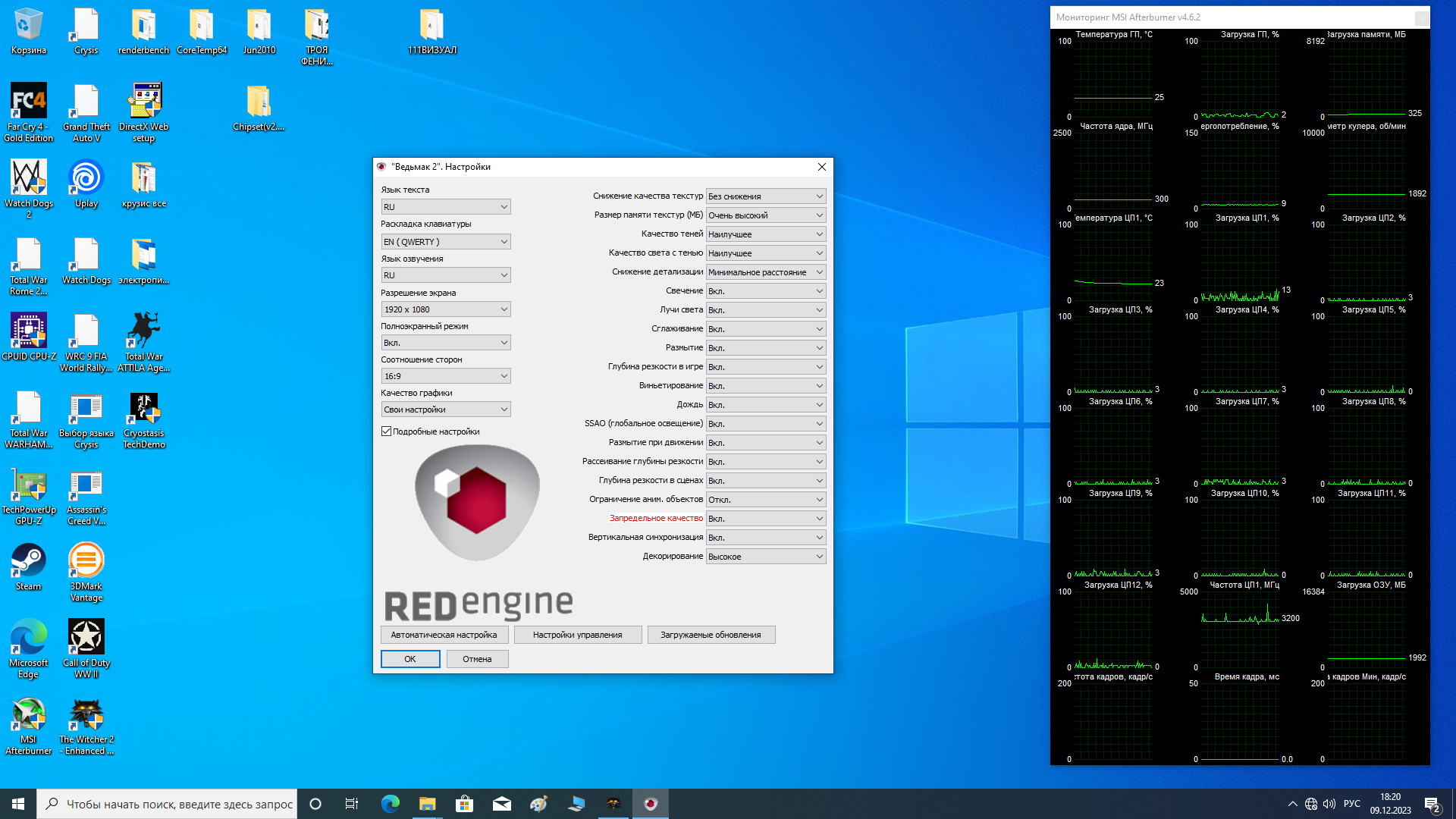Open the Качество теней dropdown

point(765,234)
